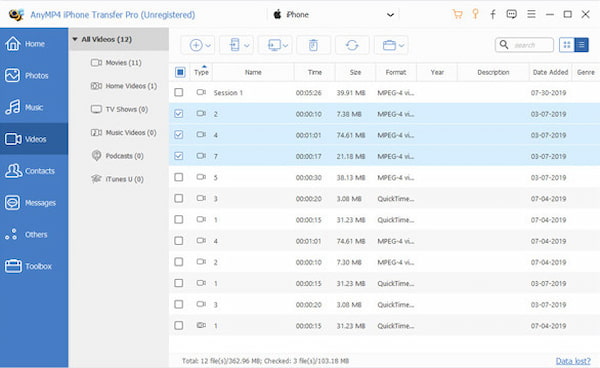Click the add files plus icon
This screenshot has width=600, height=368.
click(x=196, y=45)
